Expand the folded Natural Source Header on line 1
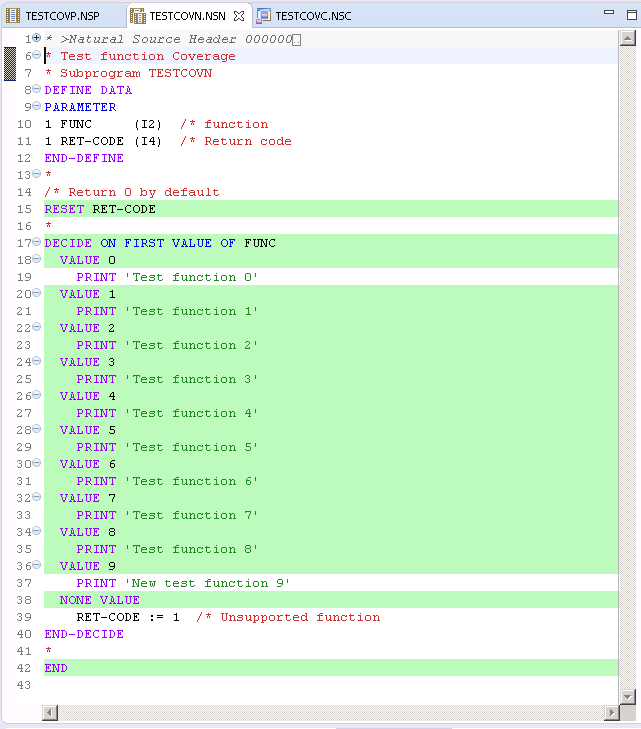The height and width of the screenshot is (729, 641). click(37, 38)
